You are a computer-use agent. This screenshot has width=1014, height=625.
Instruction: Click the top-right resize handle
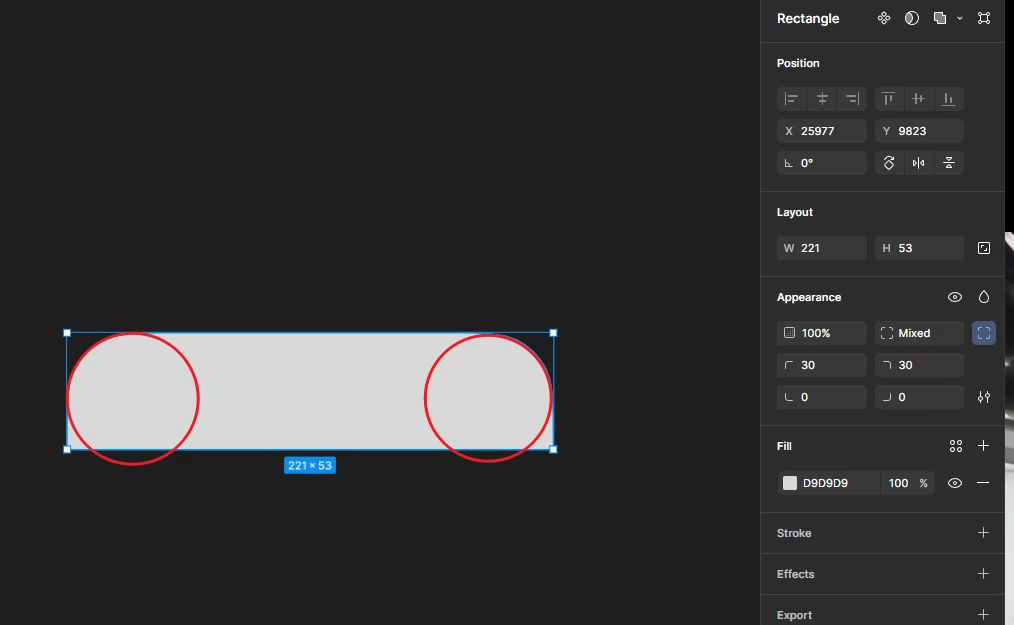coord(553,333)
